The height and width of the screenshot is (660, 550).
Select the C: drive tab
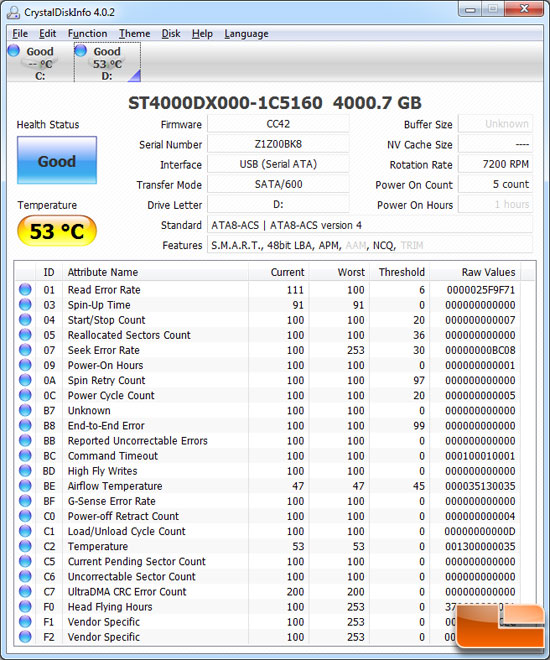coord(39,63)
